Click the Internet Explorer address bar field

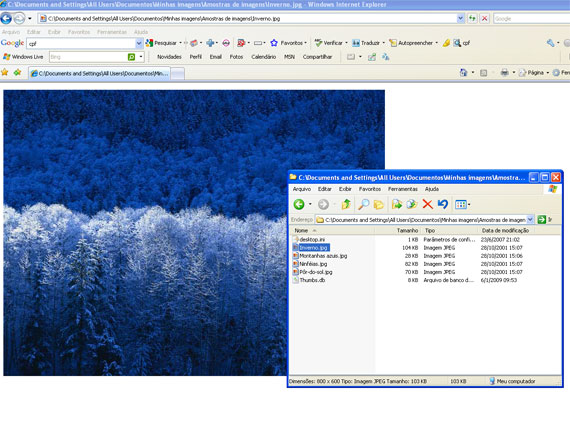click(248, 18)
